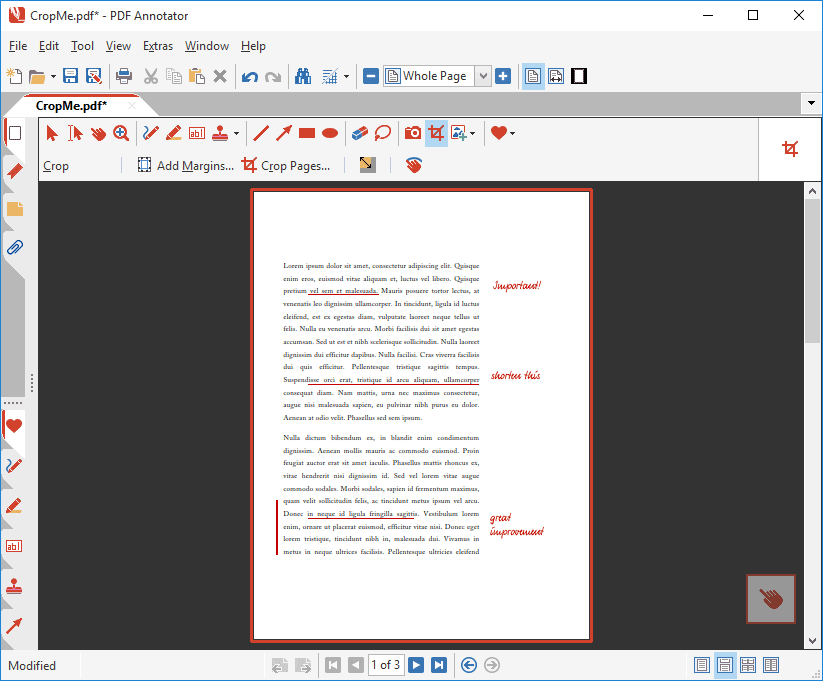Select the Lasso selection tool
823x681 pixels.
coord(383,132)
